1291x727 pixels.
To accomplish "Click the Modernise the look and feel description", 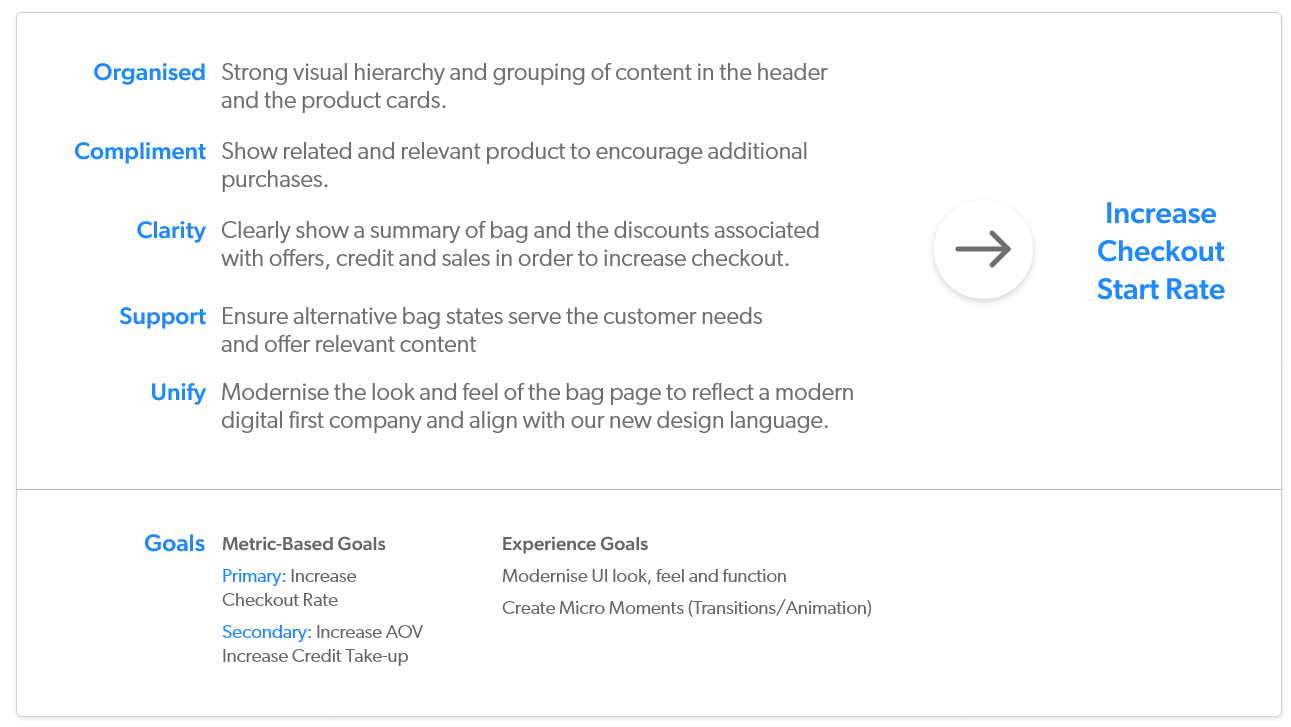I will (537, 406).
